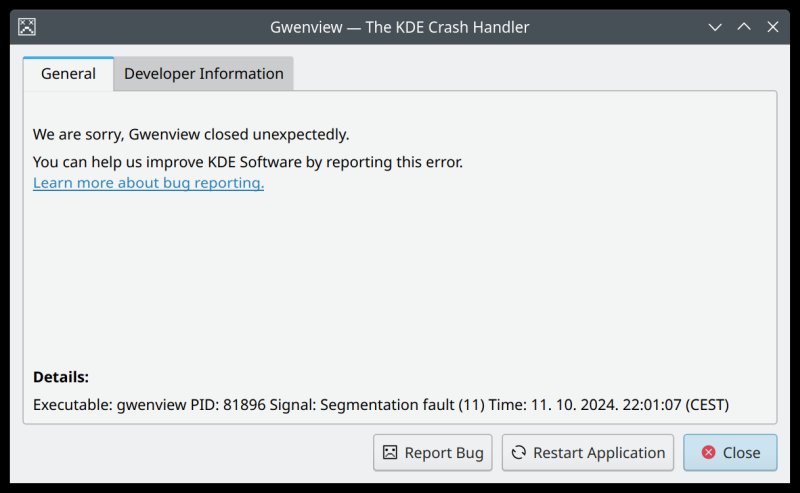Click the crash time '22:01:07 (CEST)' text
Viewport: 800px width, 493px height.
[663, 405]
